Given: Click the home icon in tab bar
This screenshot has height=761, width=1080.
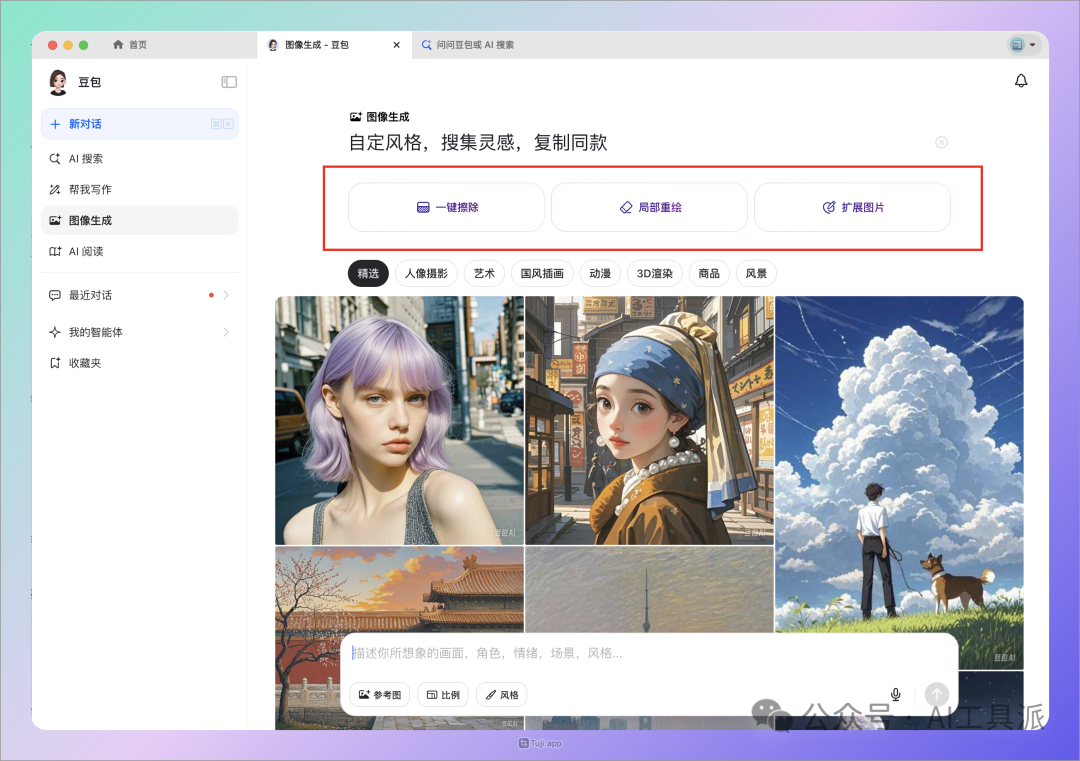Looking at the screenshot, I should (118, 45).
